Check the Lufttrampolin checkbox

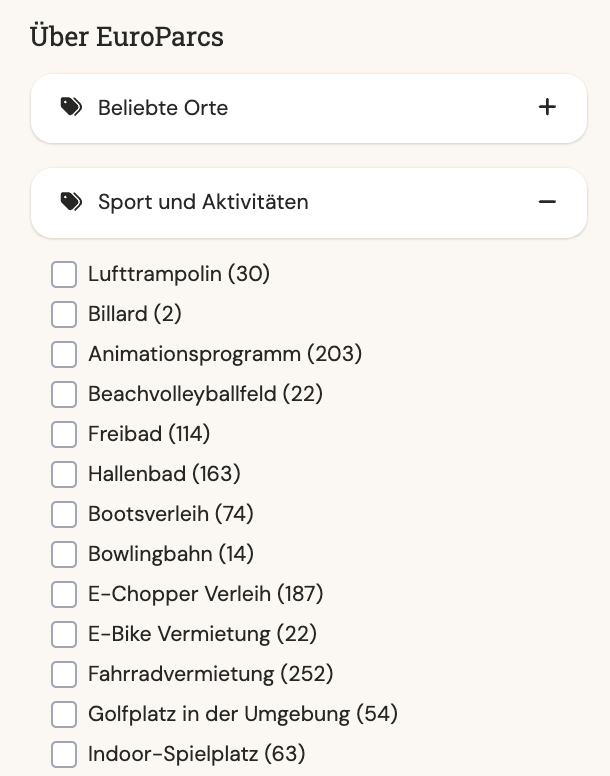point(64,274)
